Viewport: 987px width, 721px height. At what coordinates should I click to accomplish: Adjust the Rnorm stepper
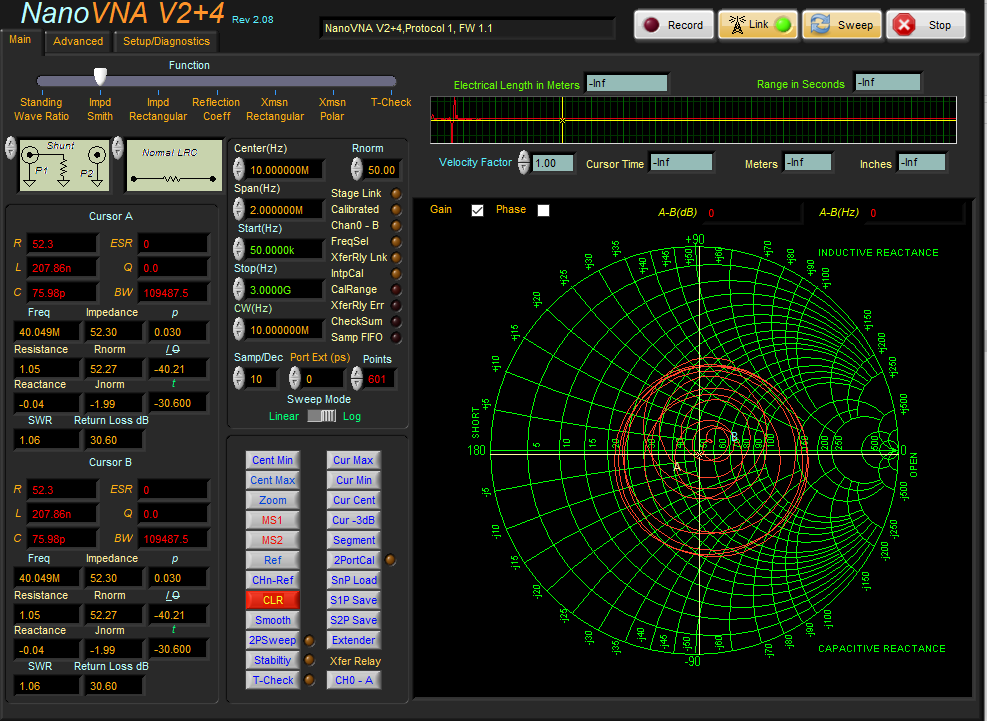(x=357, y=169)
